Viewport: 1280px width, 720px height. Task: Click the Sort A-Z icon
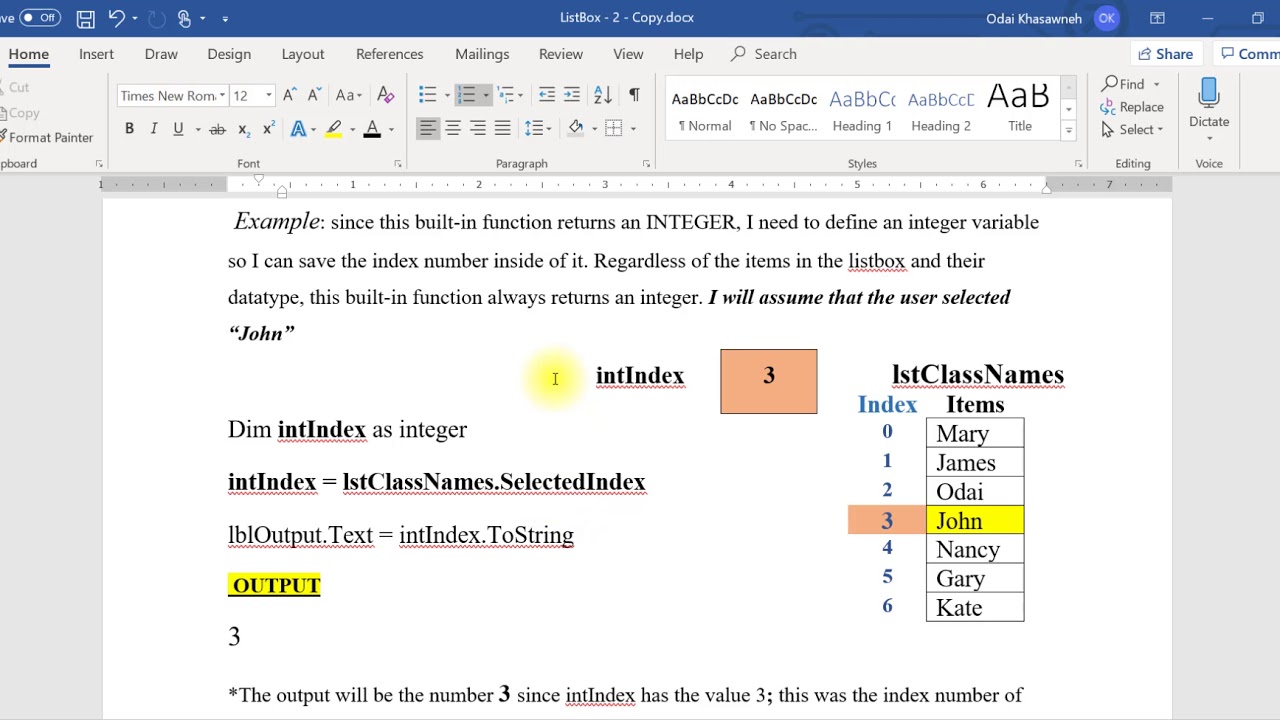coord(602,95)
